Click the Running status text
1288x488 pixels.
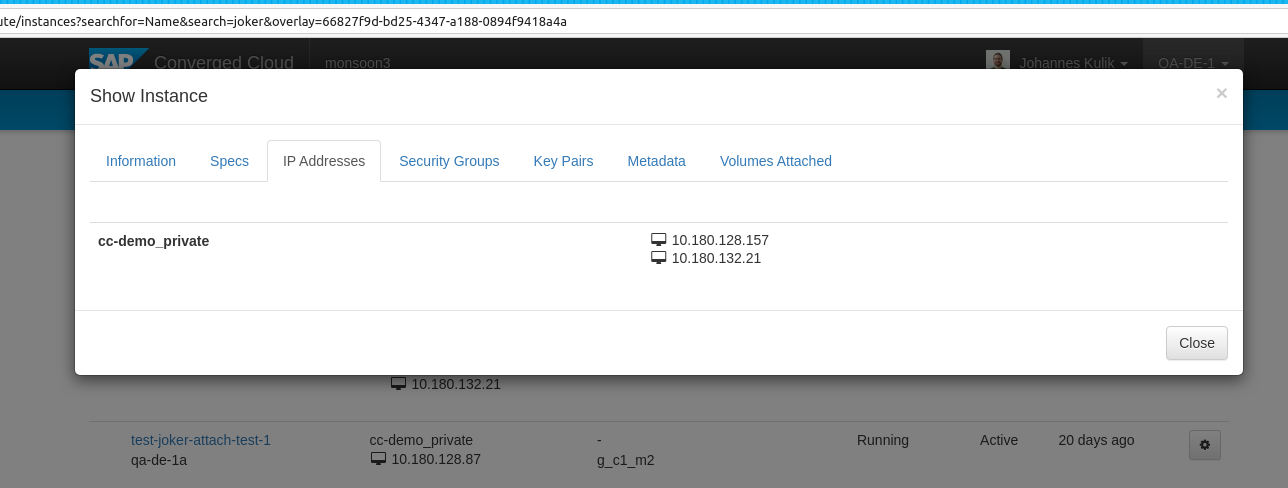pyautogui.click(x=883, y=440)
